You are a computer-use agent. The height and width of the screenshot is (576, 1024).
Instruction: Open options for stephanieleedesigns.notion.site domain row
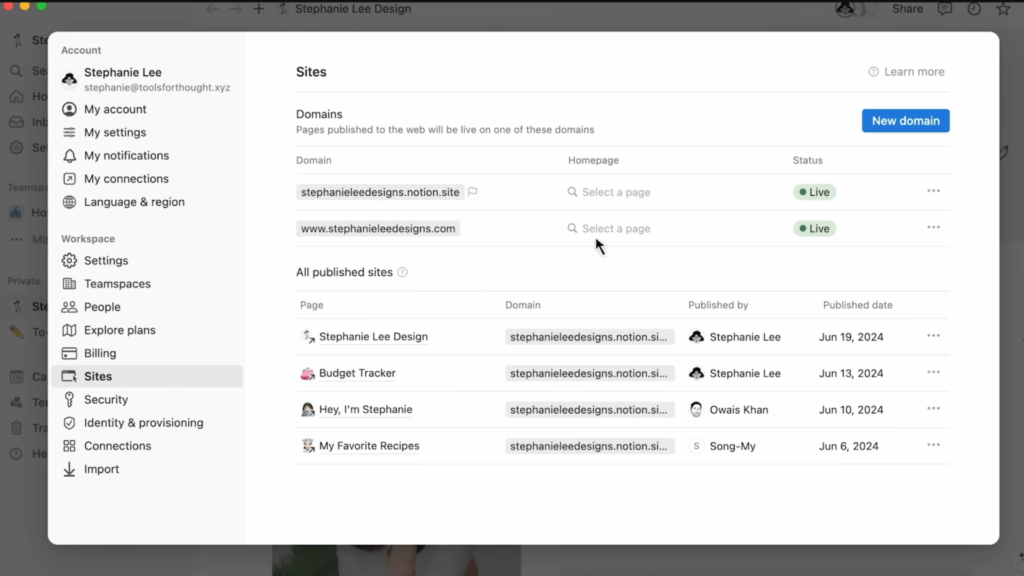coord(933,191)
